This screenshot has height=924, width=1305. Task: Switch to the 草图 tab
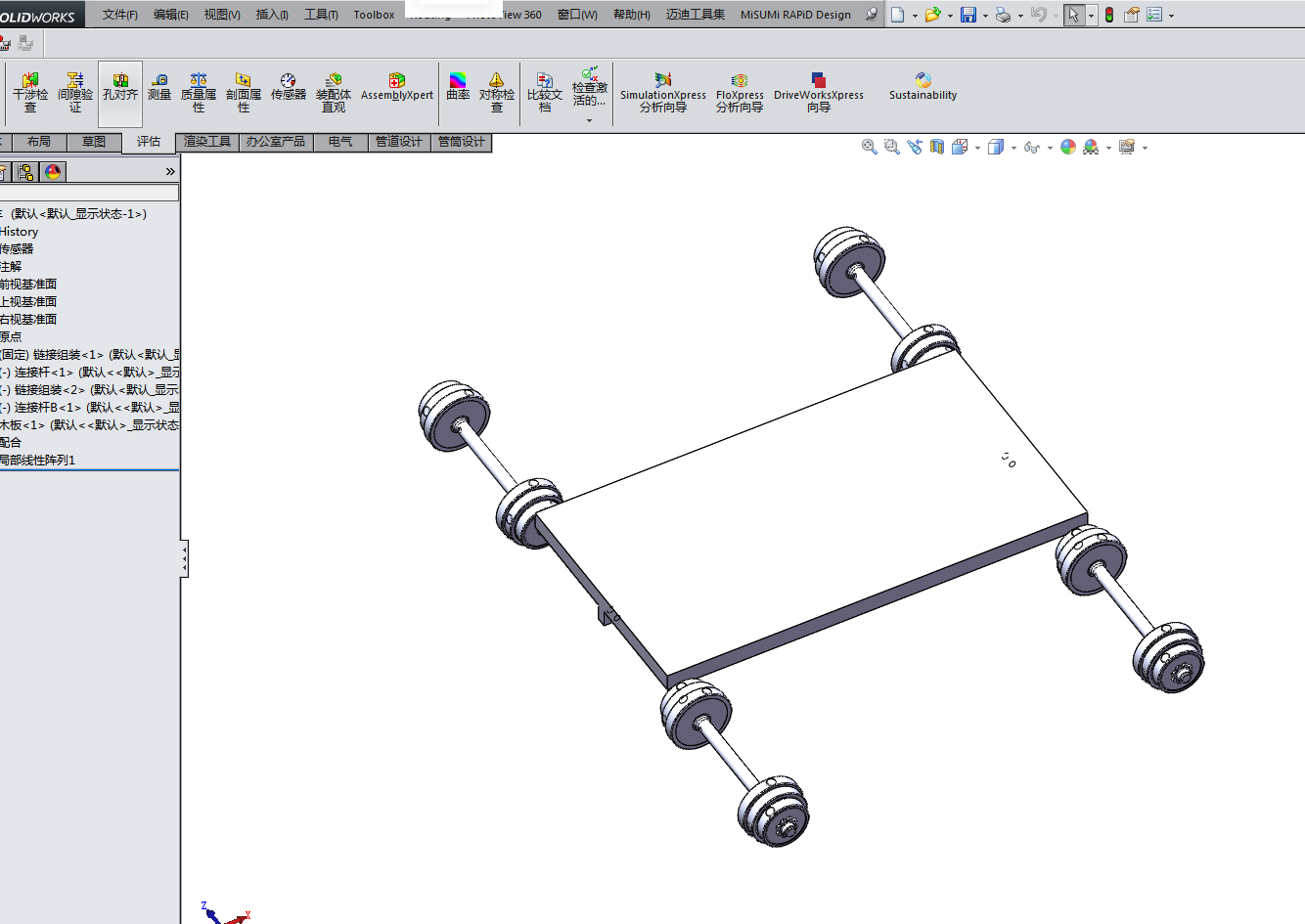point(94,142)
